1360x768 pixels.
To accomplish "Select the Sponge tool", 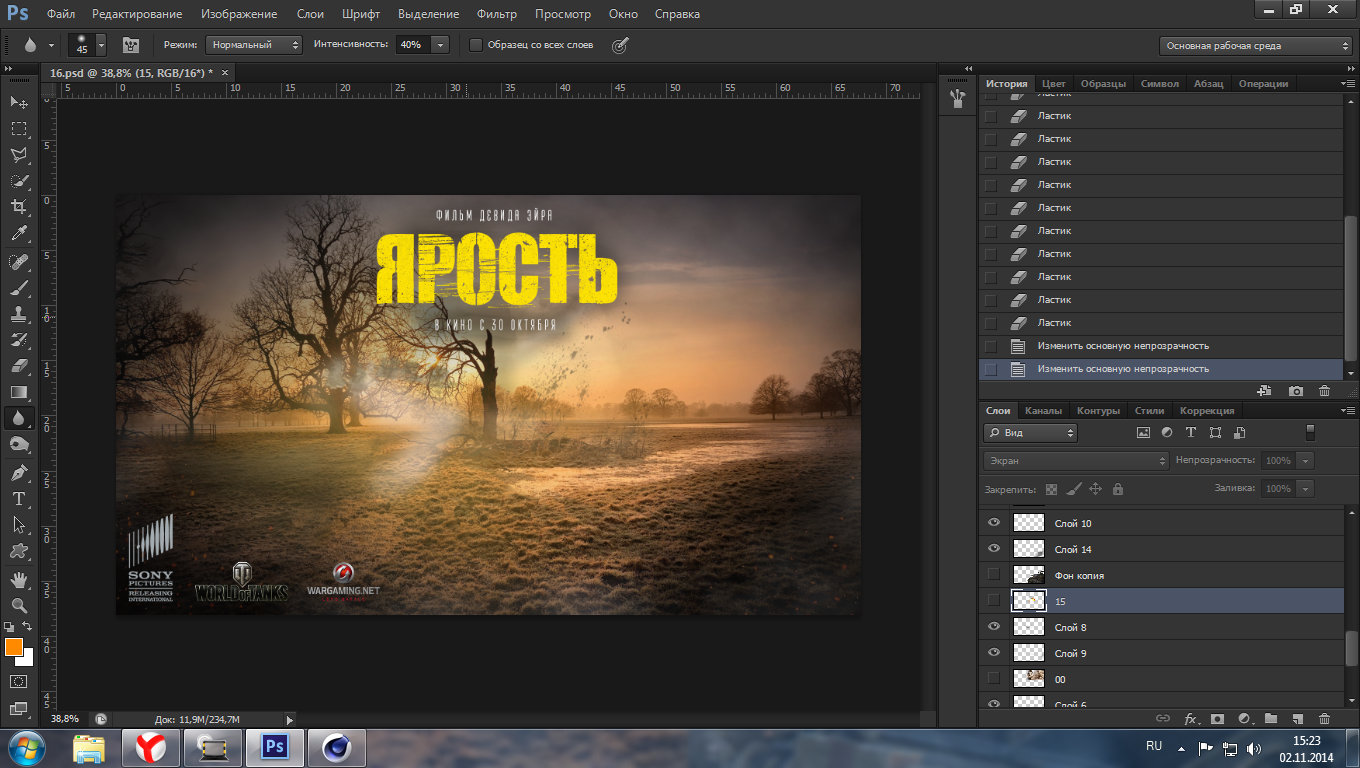I will click(19, 444).
